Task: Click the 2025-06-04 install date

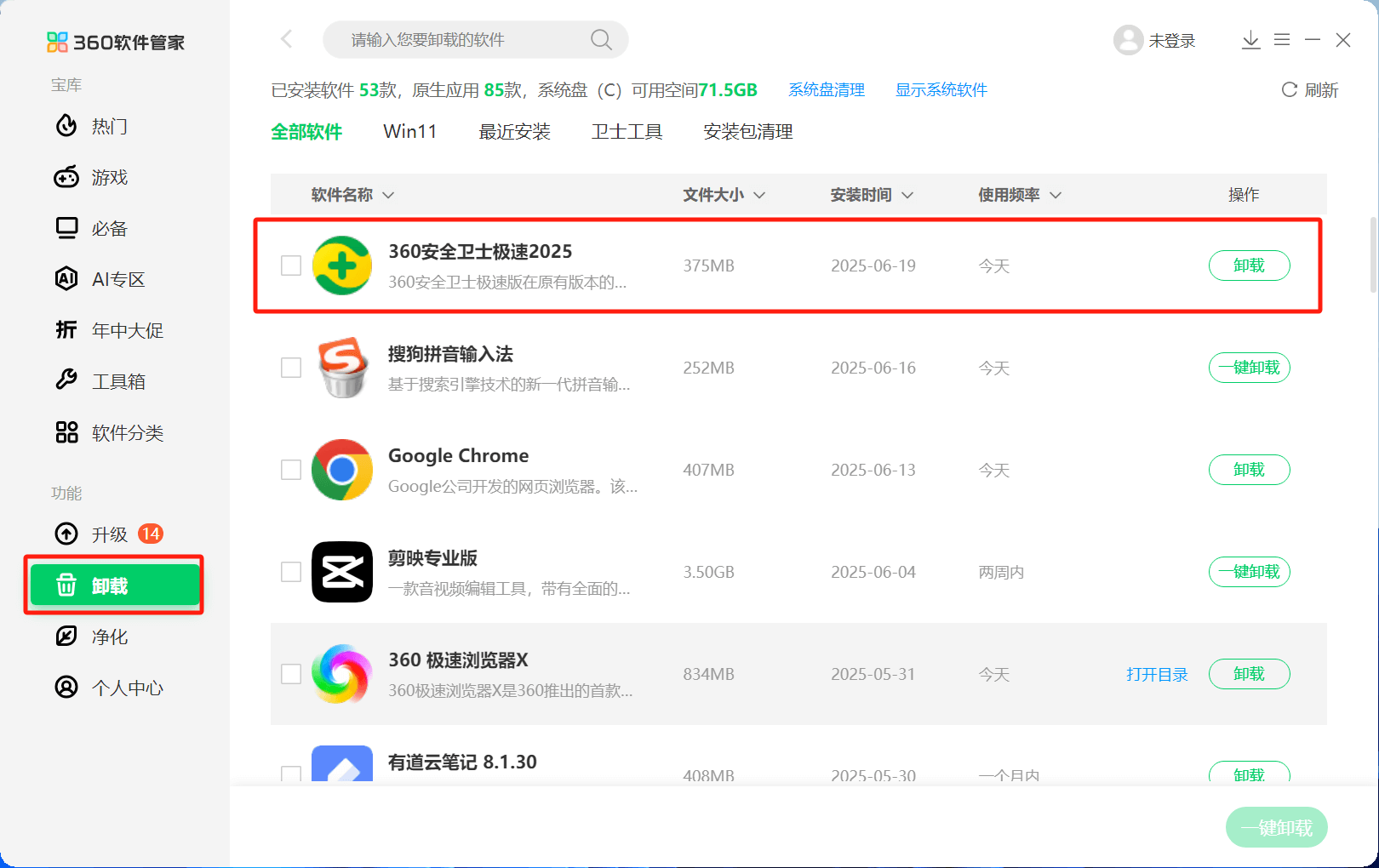Action: [x=873, y=572]
